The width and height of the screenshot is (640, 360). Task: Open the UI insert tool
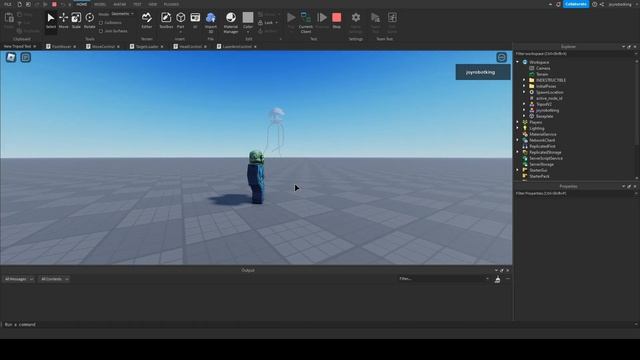[195, 21]
